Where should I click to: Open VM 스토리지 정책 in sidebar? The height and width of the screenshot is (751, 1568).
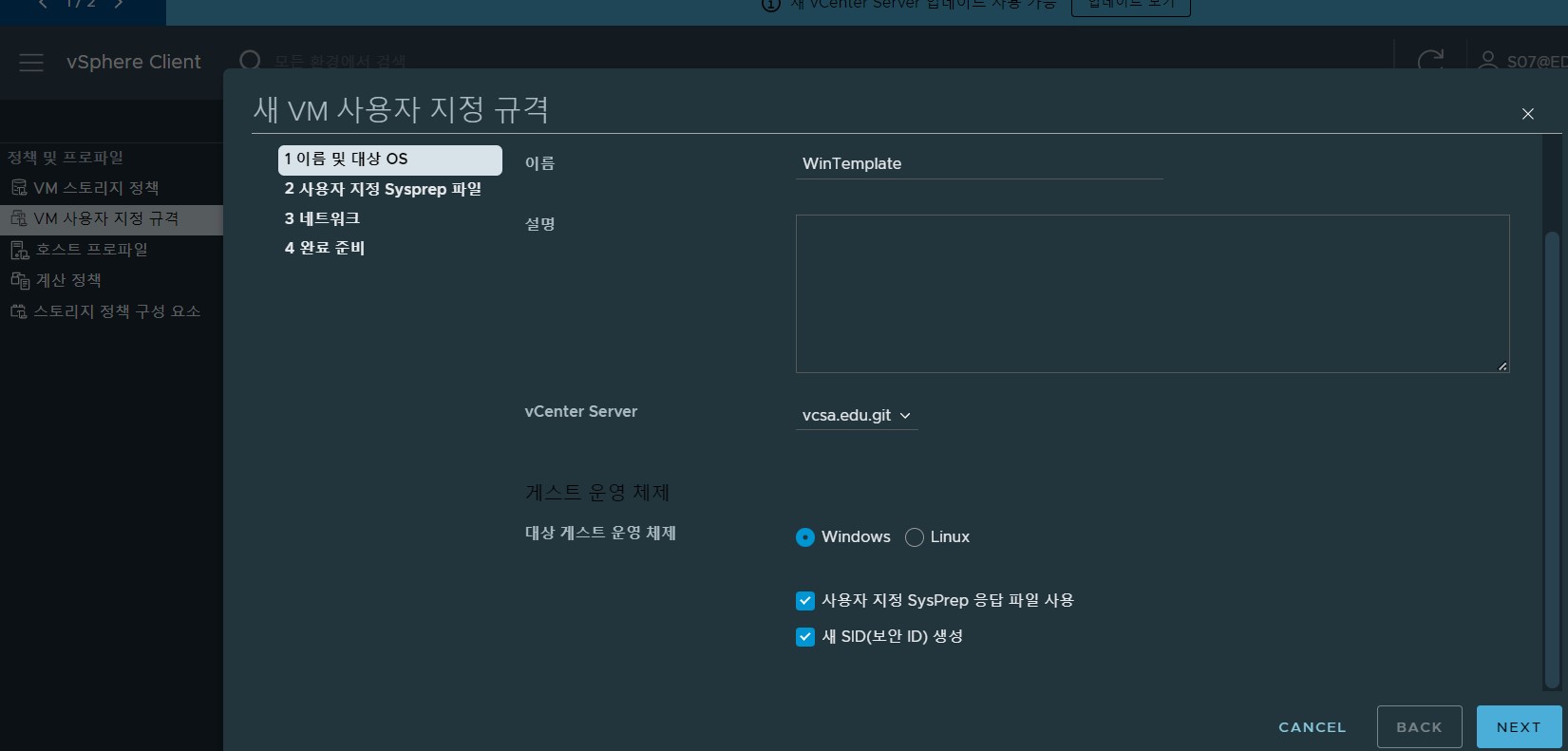coord(96,188)
